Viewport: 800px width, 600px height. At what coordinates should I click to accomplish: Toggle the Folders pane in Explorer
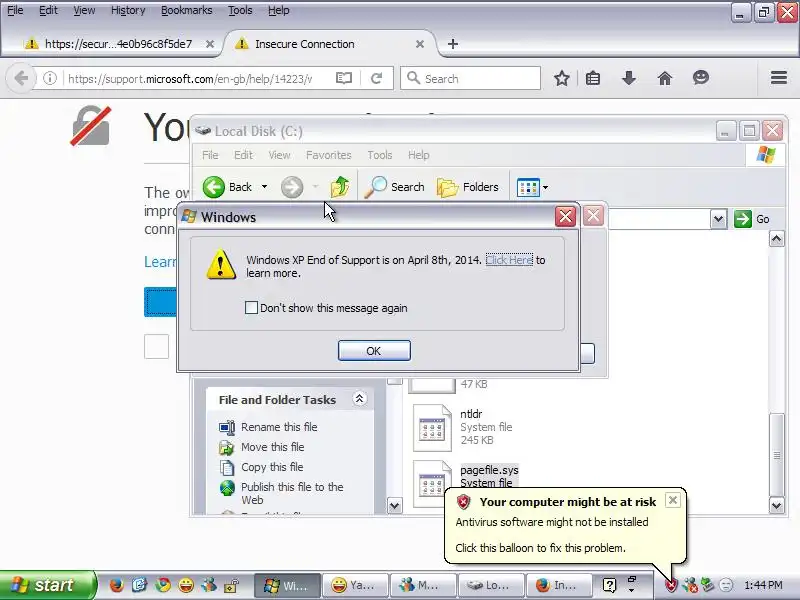click(467, 187)
